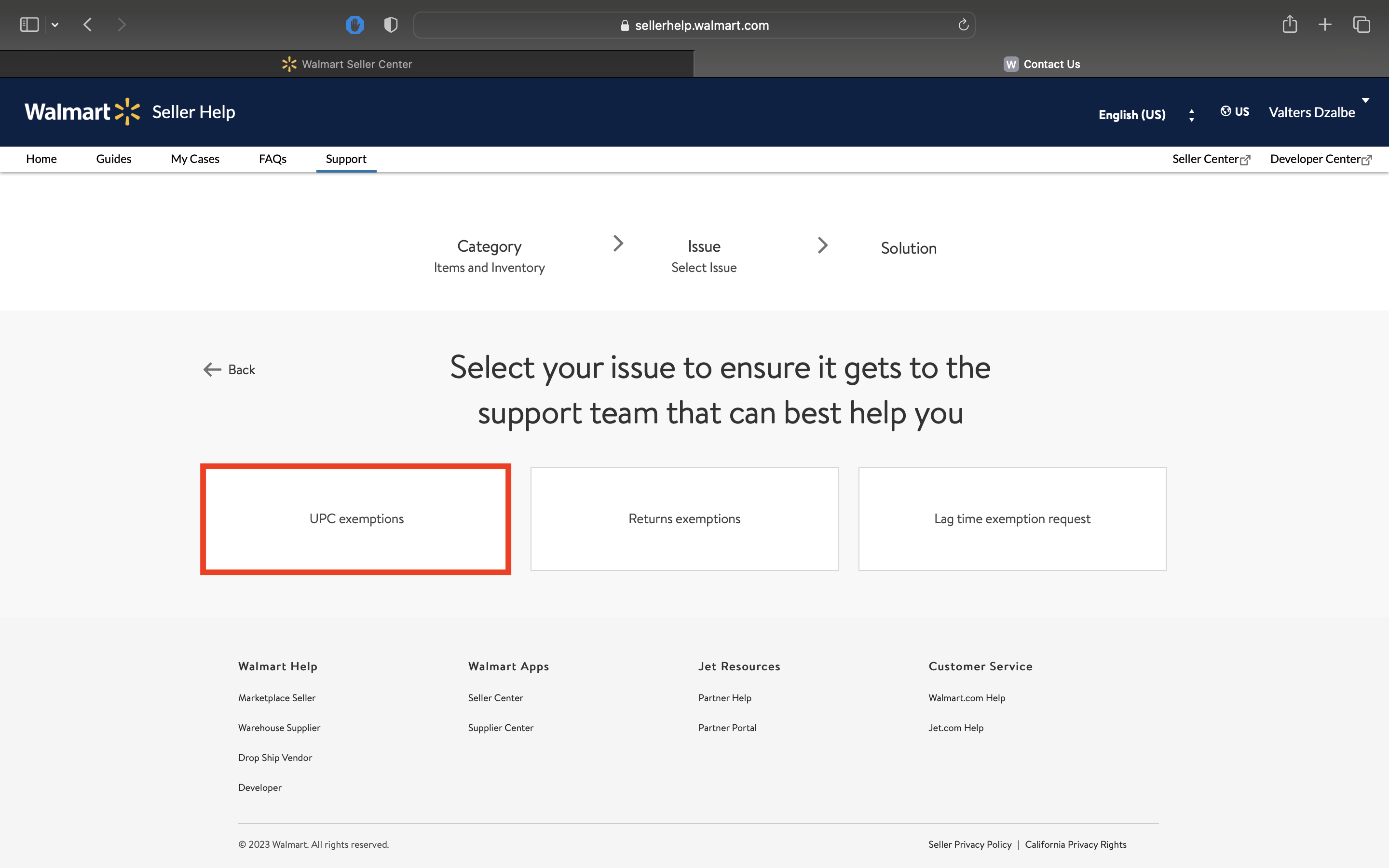Screen dimensions: 1389x868
Task: Click the Seller Help header title
Action: (x=193, y=112)
